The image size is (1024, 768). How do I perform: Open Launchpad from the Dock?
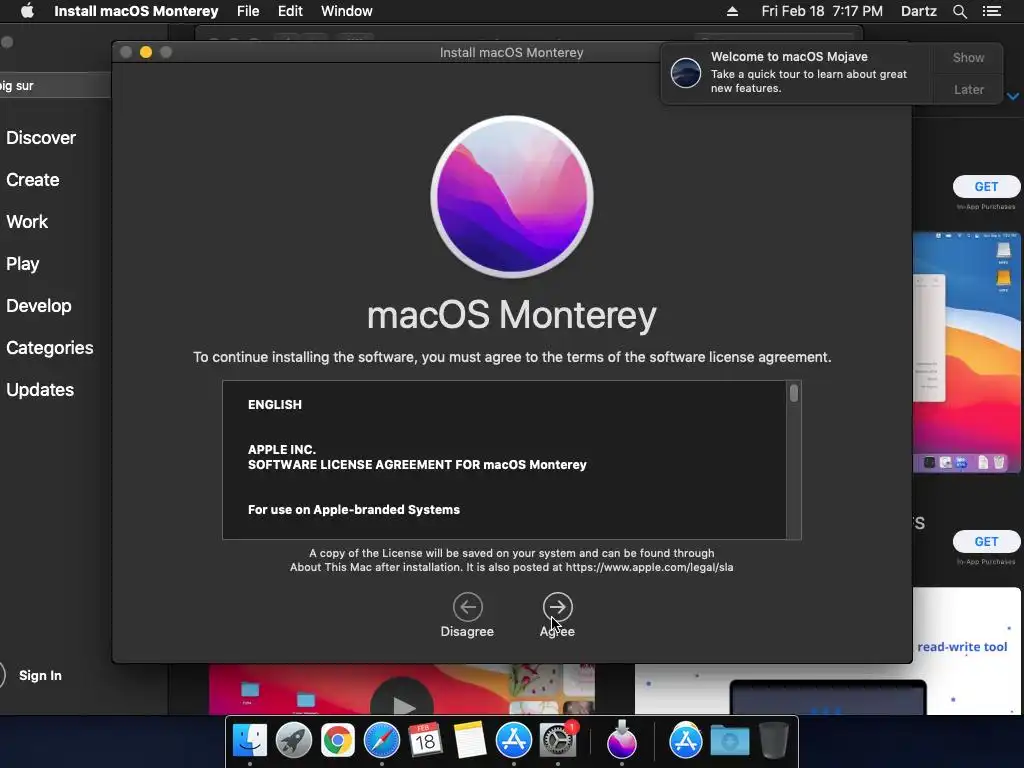click(x=294, y=741)
